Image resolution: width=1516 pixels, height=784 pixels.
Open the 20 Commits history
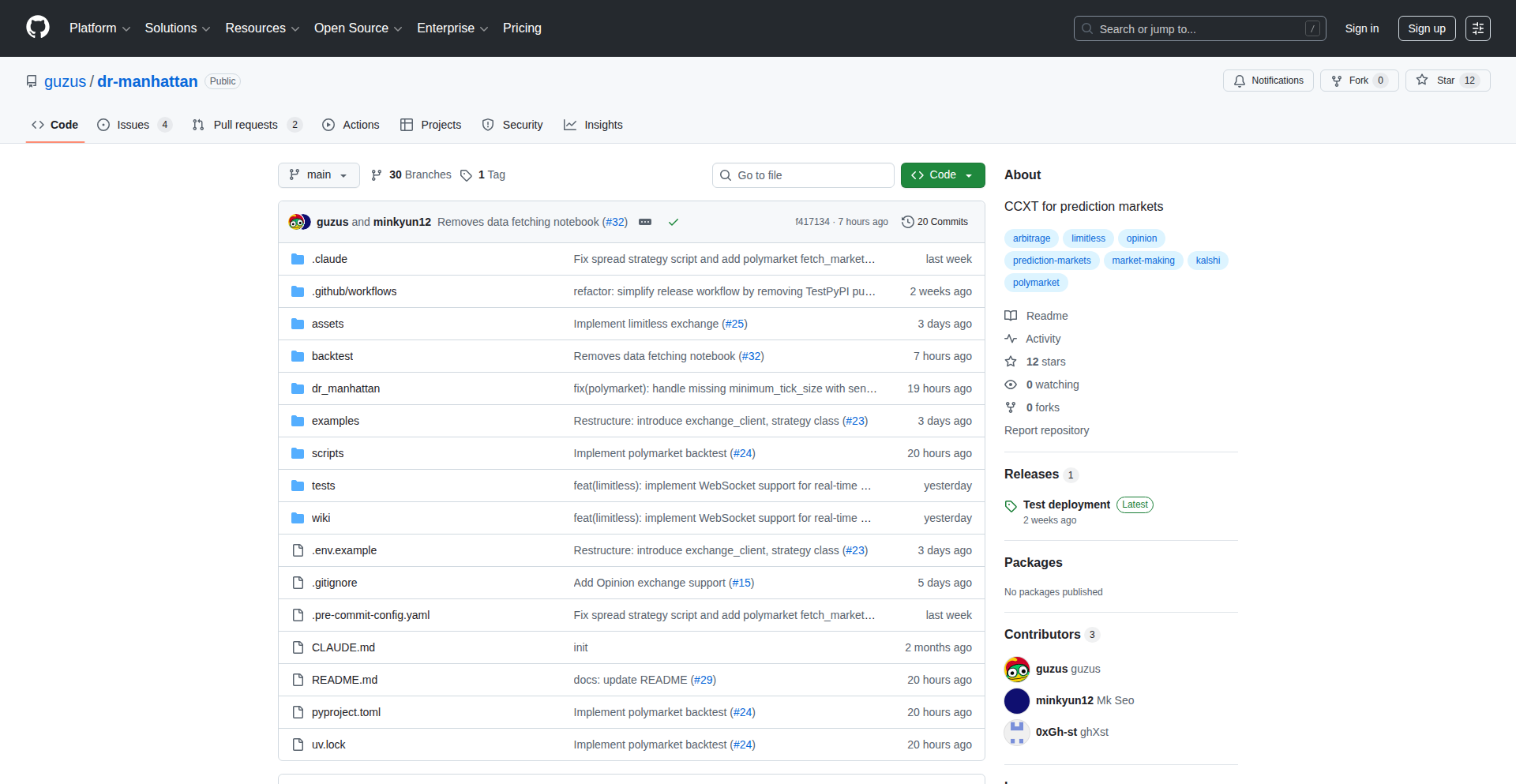click(x=935, y=222)
